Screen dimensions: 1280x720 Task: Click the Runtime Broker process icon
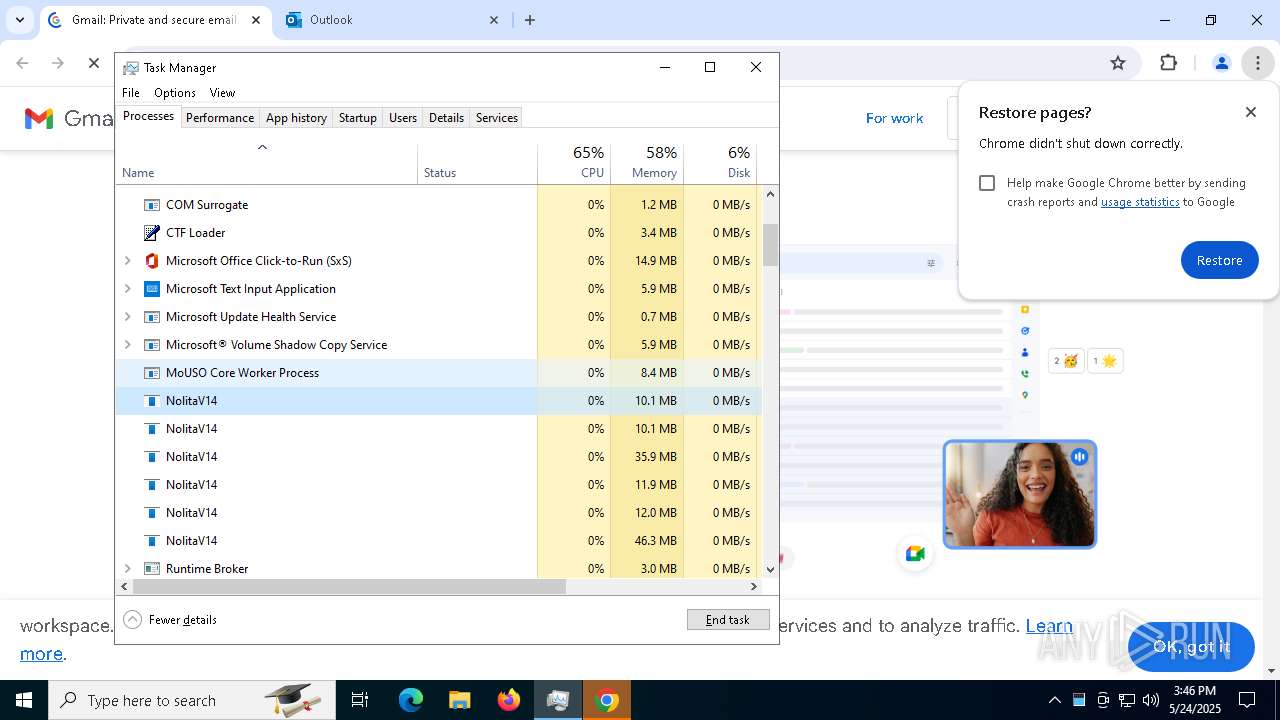152,569
